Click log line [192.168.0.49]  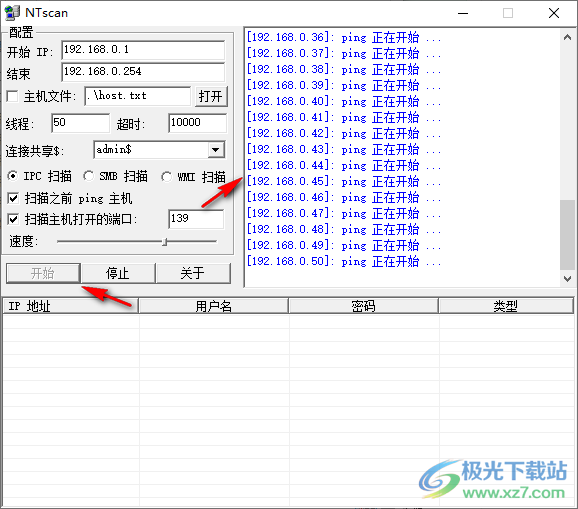[x=344, y=245]
